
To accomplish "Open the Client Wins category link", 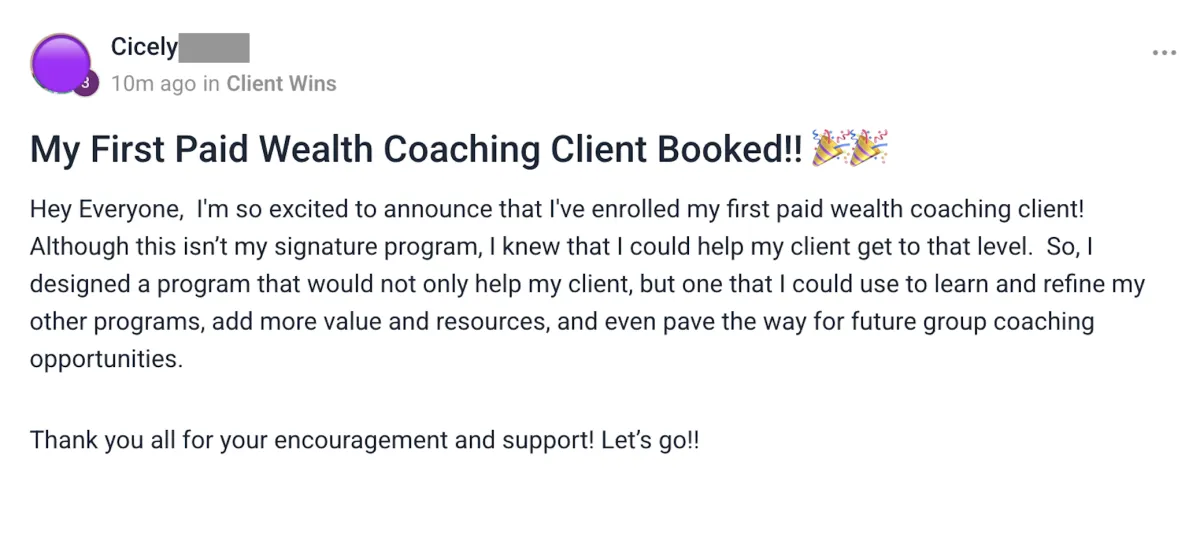I will (281, 84).
